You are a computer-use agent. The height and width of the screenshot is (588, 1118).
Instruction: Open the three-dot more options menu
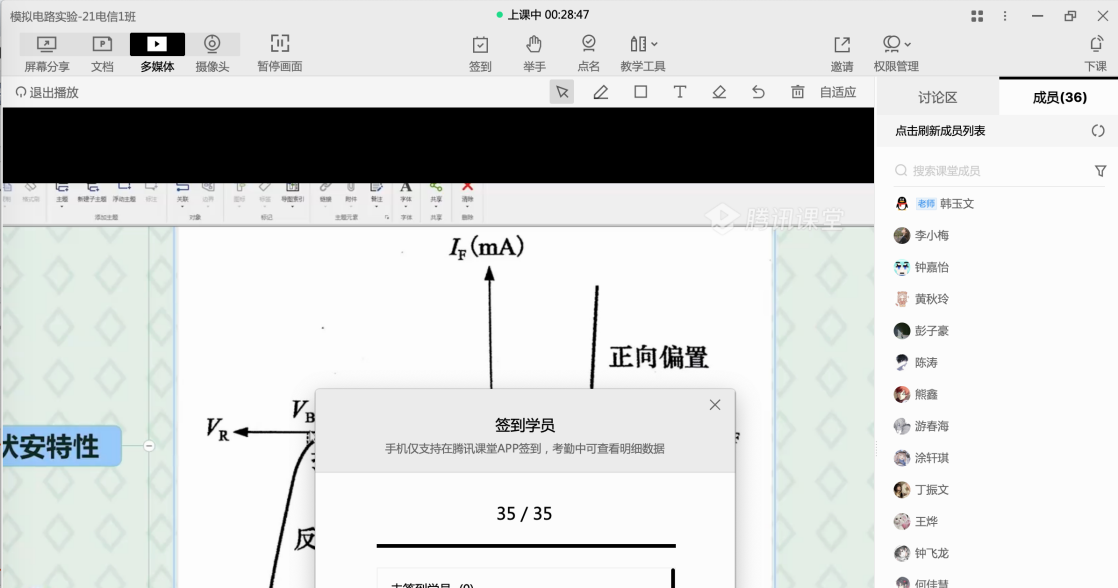point(1005,16)
